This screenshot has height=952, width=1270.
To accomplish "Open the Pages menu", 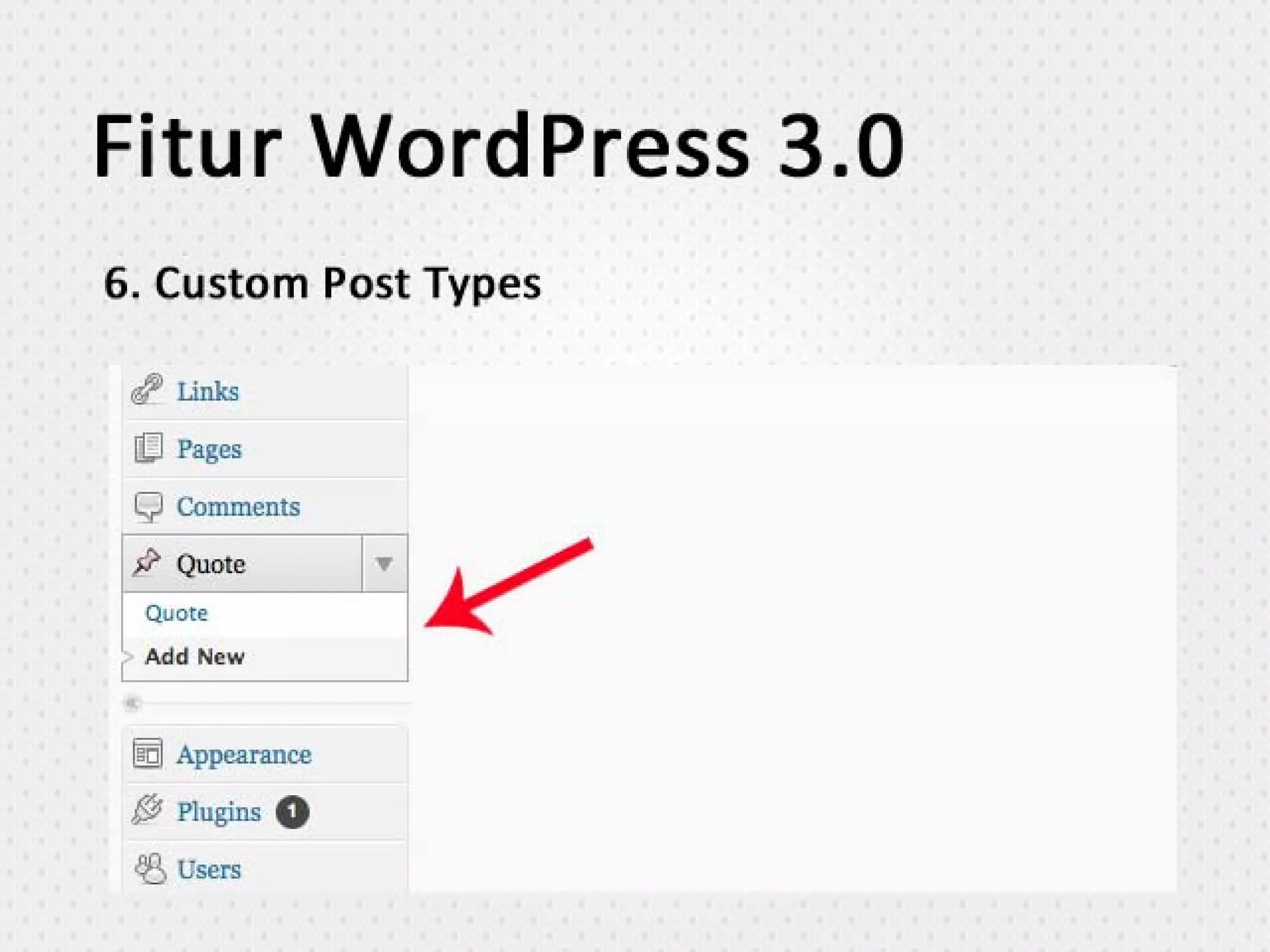I will 209,449.
